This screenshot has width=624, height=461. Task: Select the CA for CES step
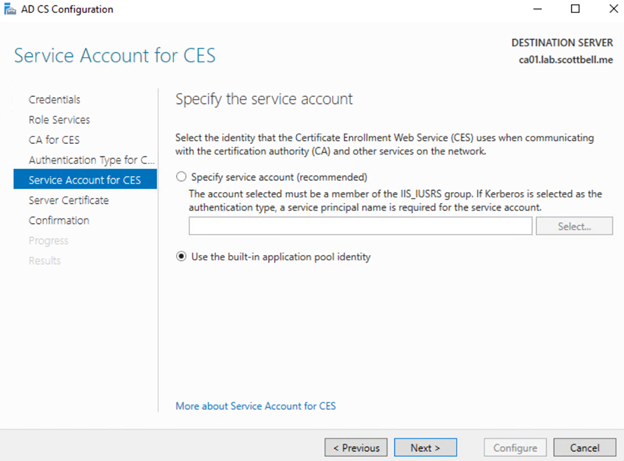(54, 139)
